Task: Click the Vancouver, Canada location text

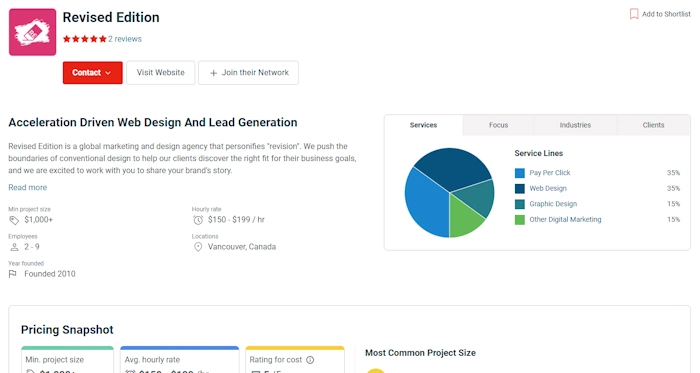Action: (242, 247)
